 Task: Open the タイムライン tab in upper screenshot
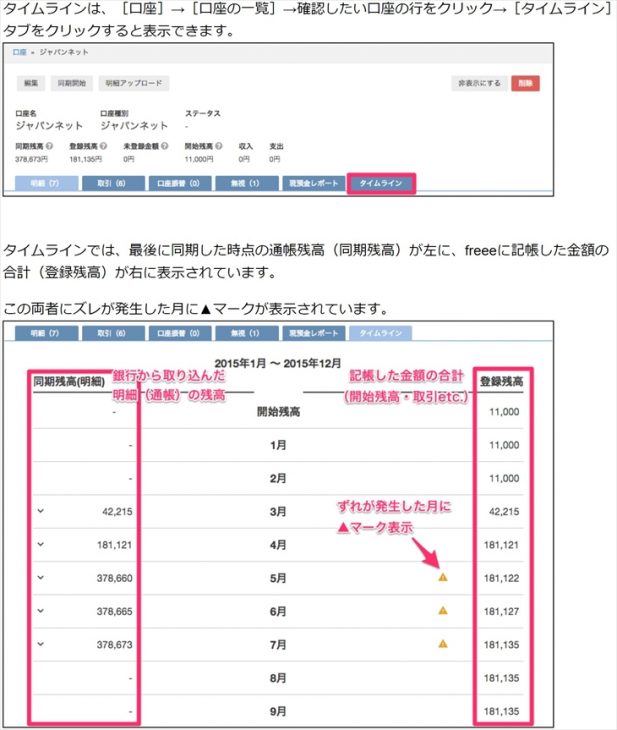pos(381,183)
